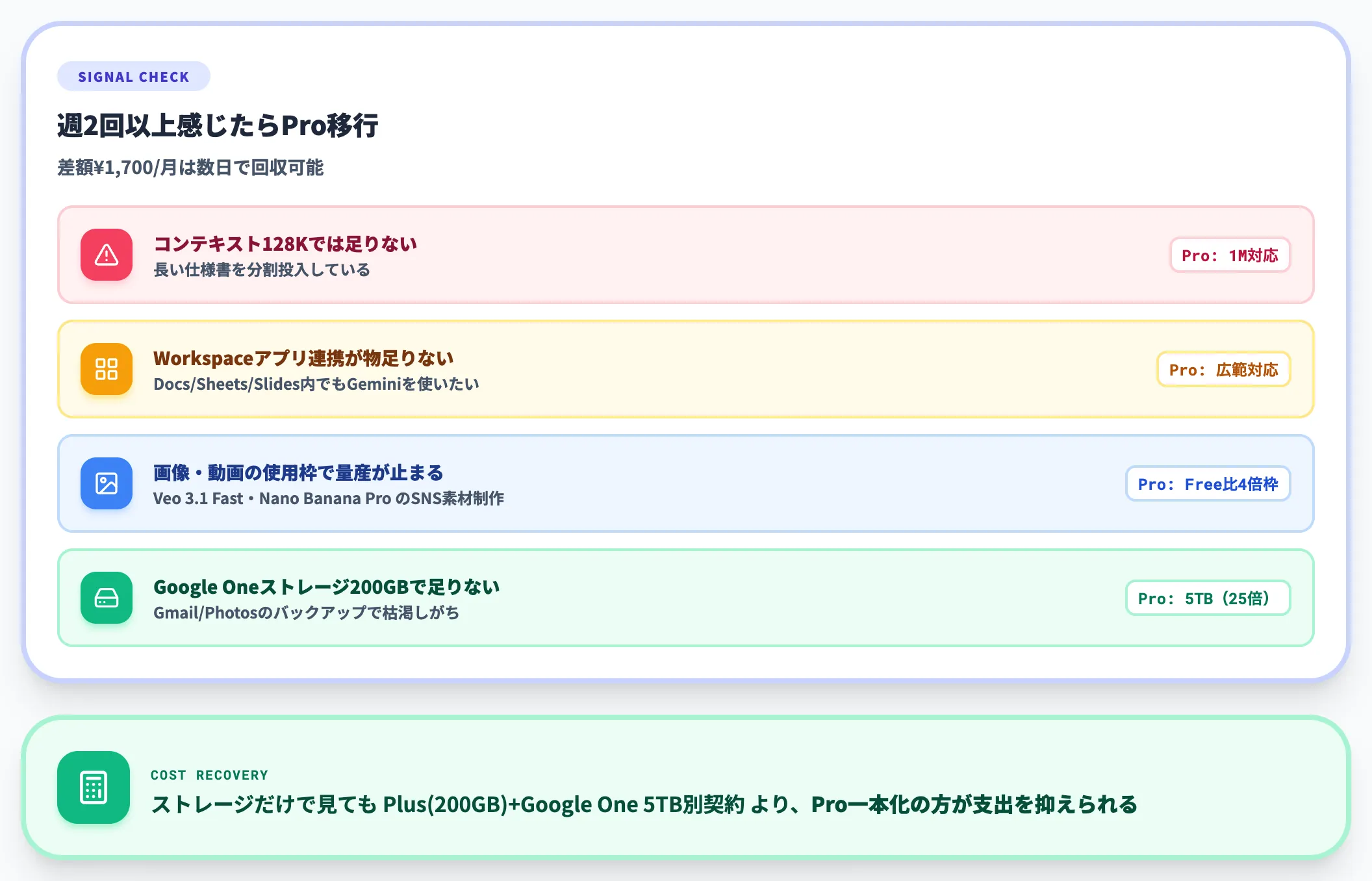This screenshot has width=1372, height=881.
Task: Click the green storage drive icon
Action: click(107, 598)
